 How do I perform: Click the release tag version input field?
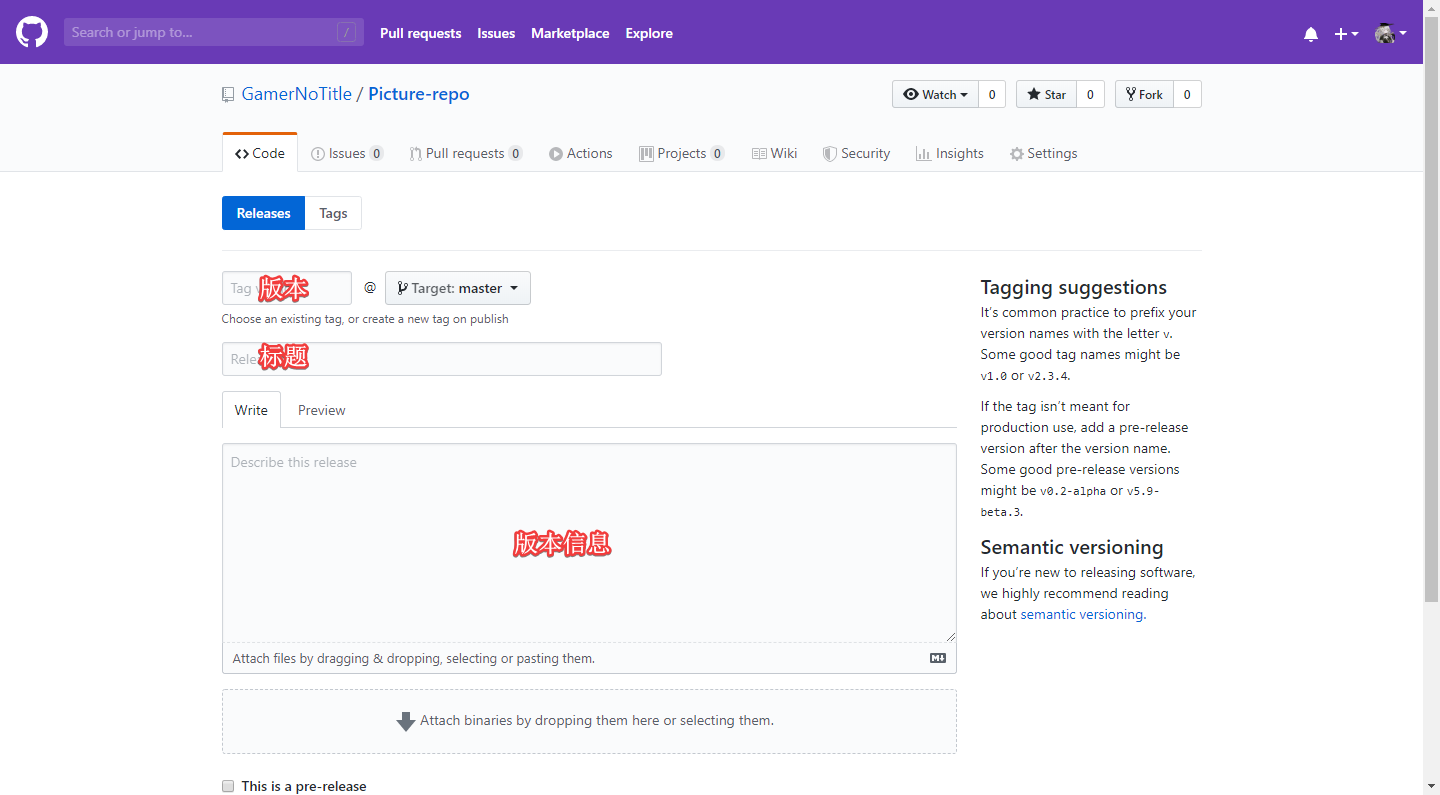(286, 288)
